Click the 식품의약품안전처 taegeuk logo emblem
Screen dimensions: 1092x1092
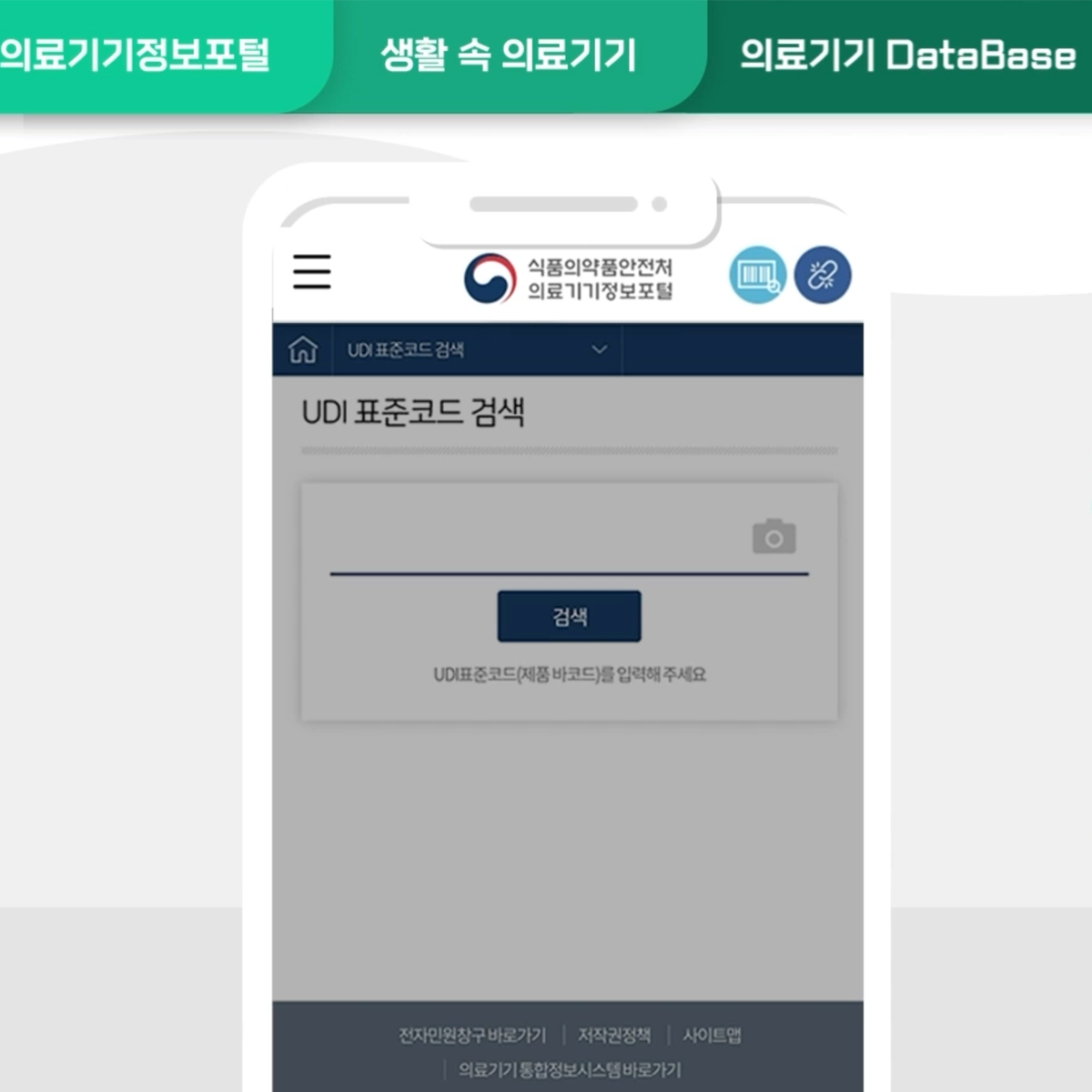point(490,278)
